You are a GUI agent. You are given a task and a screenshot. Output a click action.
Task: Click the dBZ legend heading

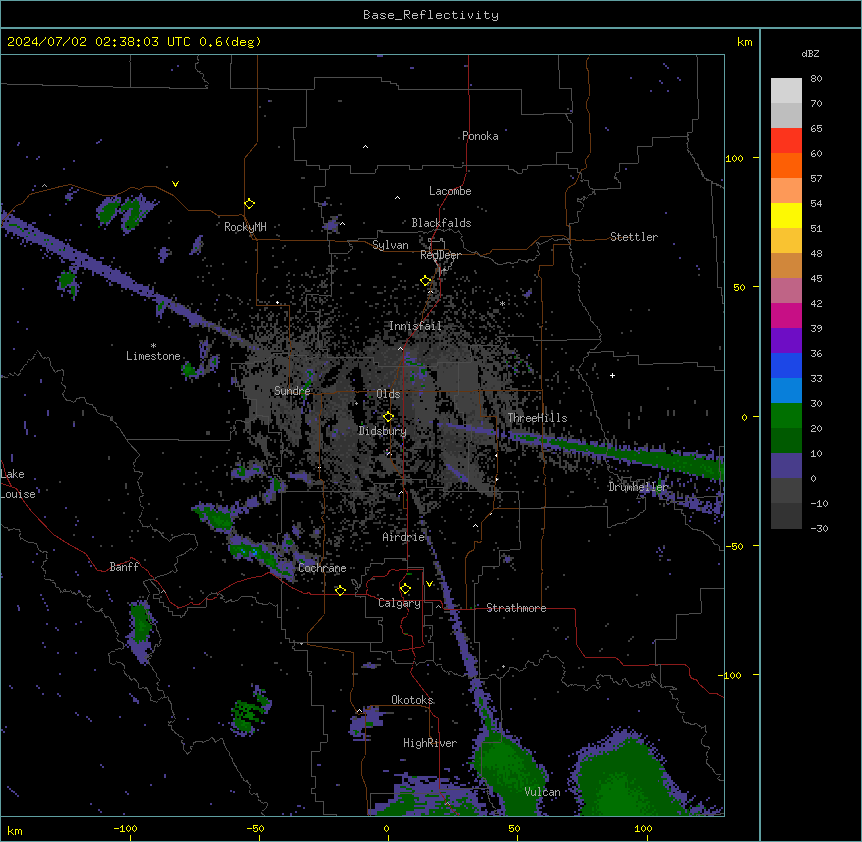click(810, 53)
